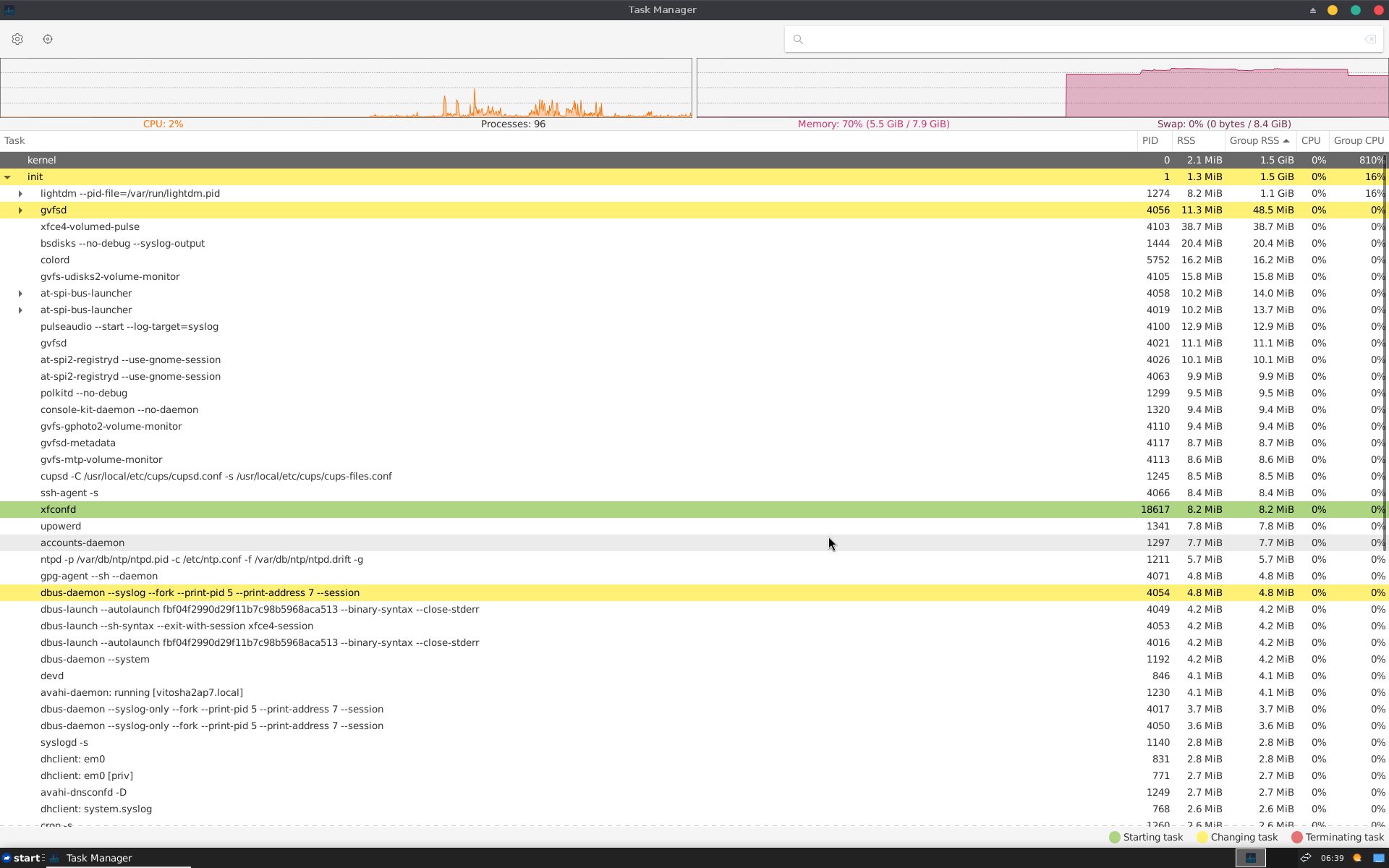Clear the search field with backspace icon
Viewport: 1389px width, 868px height.
click(1369, 39)
